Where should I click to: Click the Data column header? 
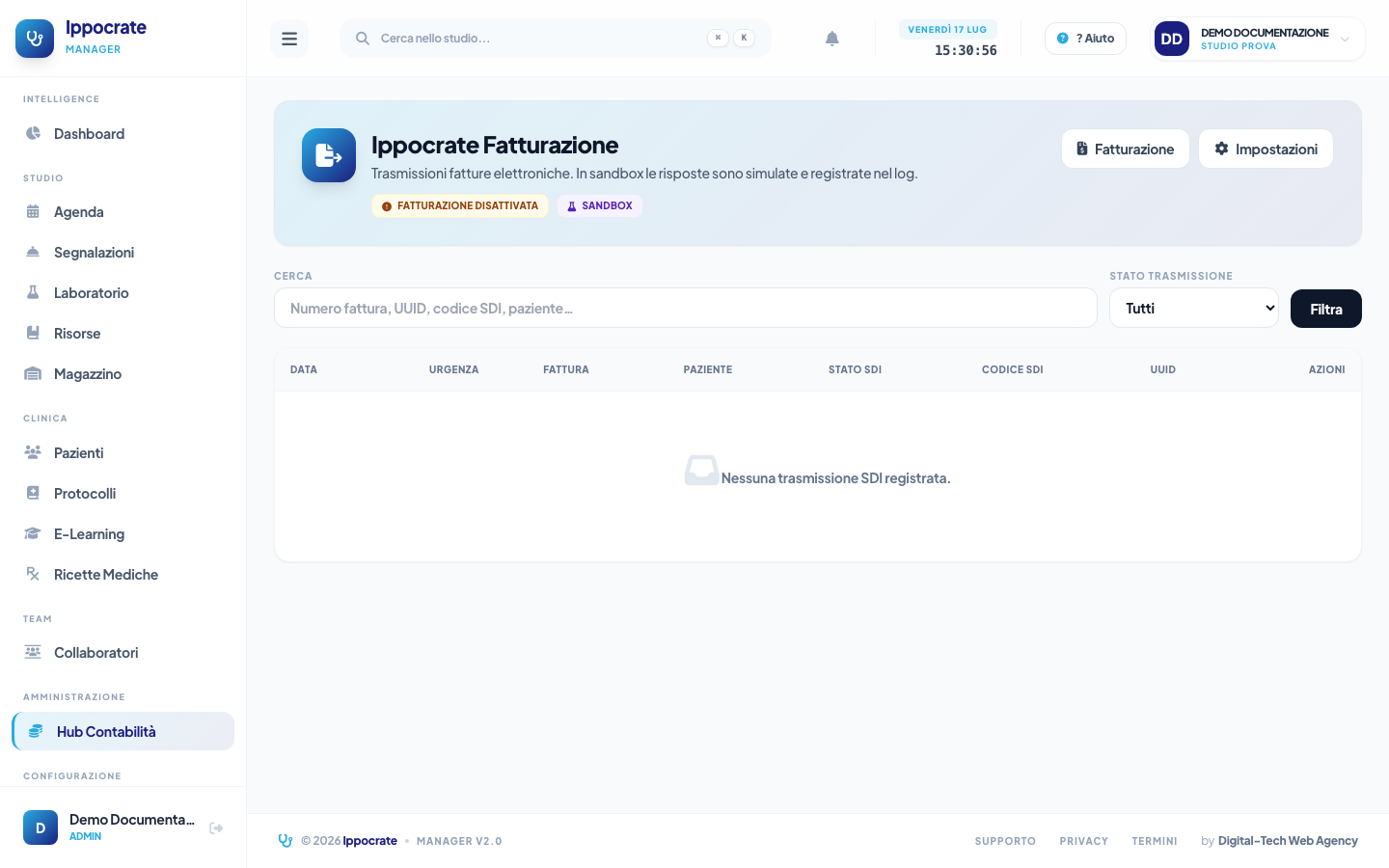pos(304,369)
